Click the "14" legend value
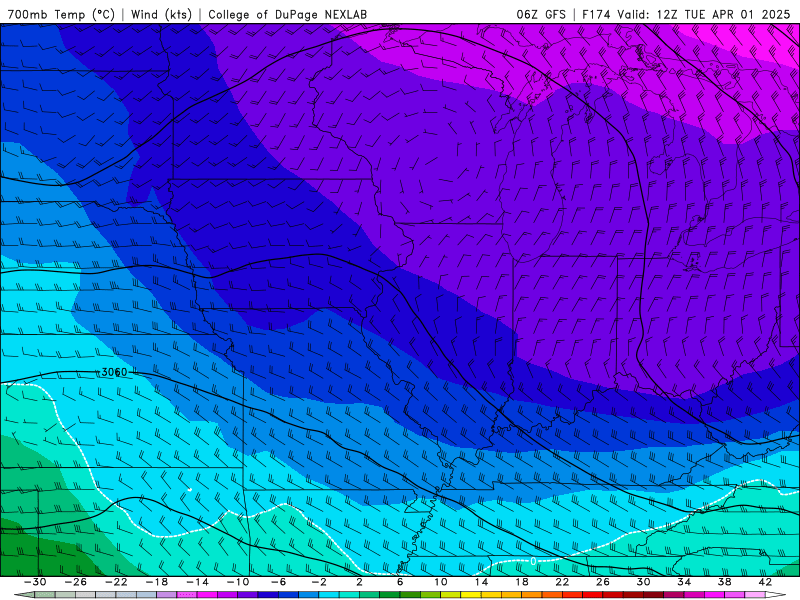800x600 pixels. point(481,582)
